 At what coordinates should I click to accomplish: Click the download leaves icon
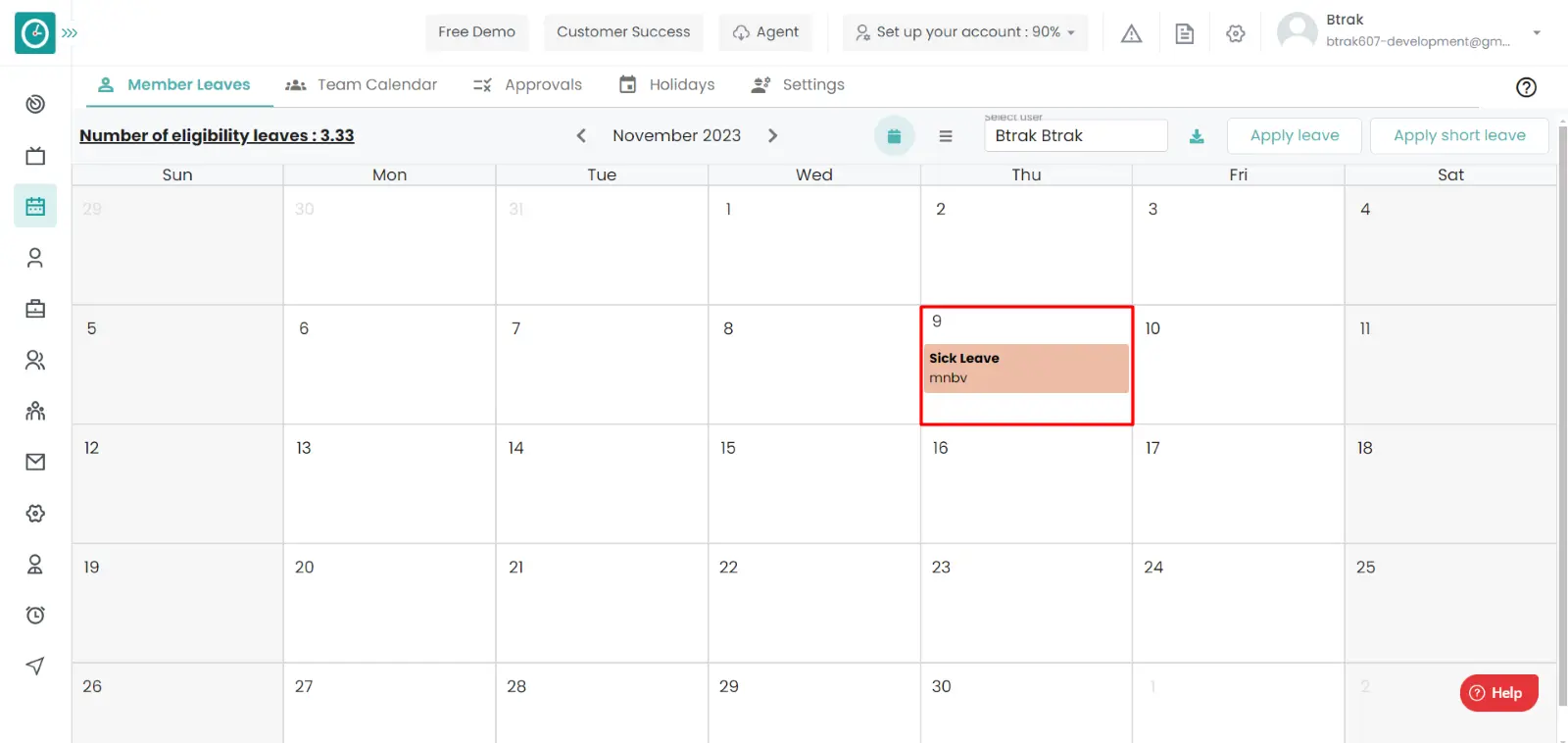click(1197, 136)
